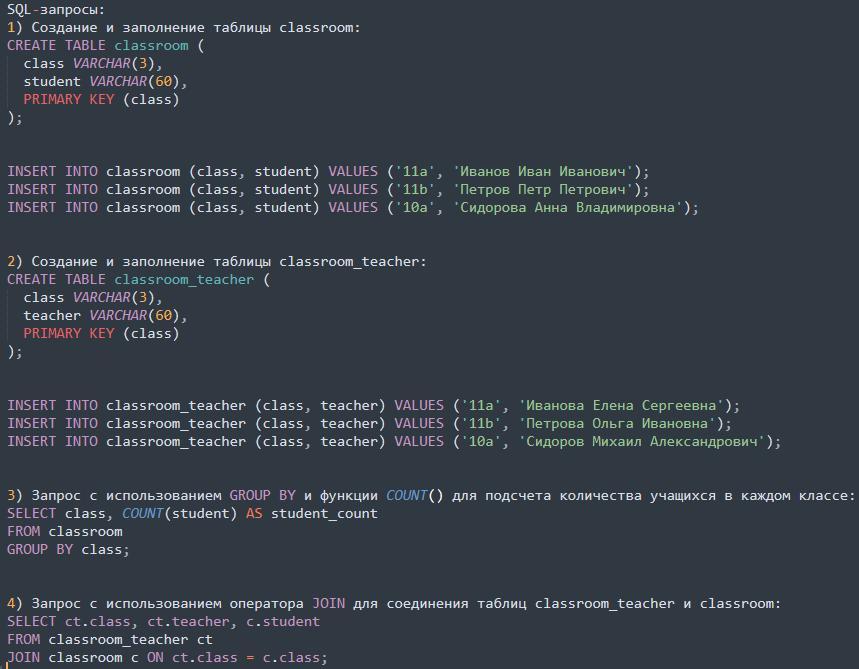Click the INSERT line with 'Сидорова Анна Владимировна'
This screenshot has height=669, width=859.
click(353, 208)
